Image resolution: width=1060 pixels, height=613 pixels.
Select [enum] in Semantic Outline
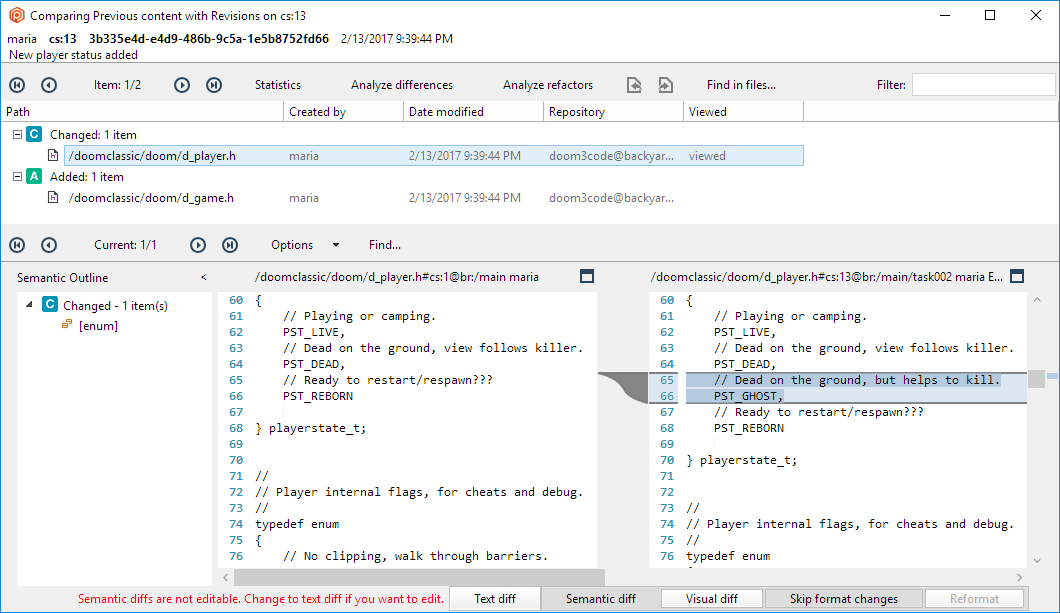[x=98, y=326]
